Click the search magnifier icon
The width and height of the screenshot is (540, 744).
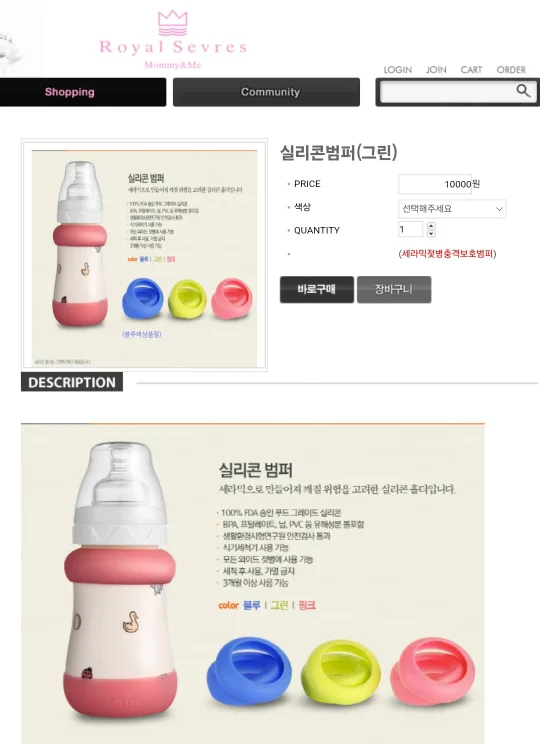pos(523,91)
